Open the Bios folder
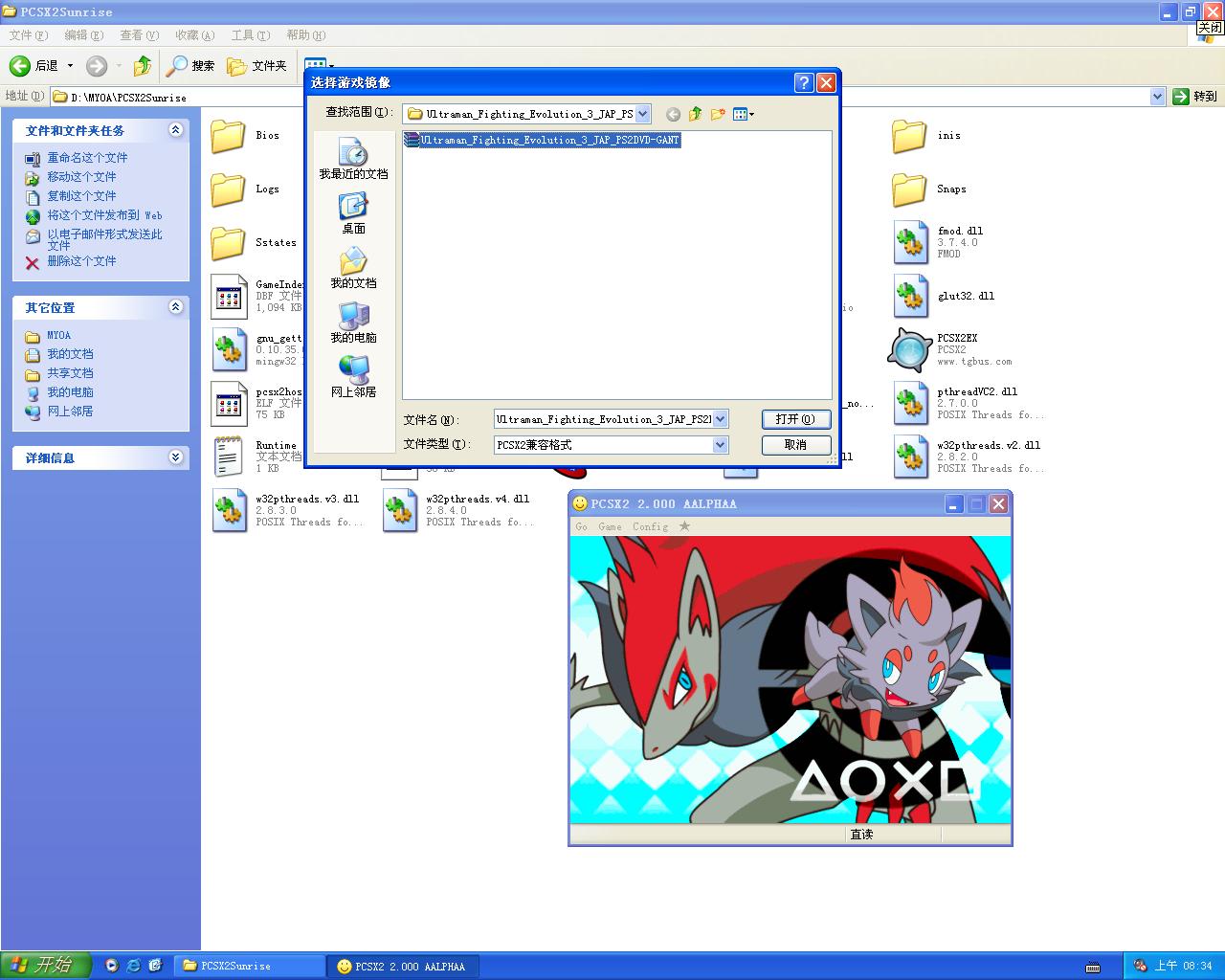Image resolution: width=1225 pixels, height=980 pixels. (x=244, y=136)
